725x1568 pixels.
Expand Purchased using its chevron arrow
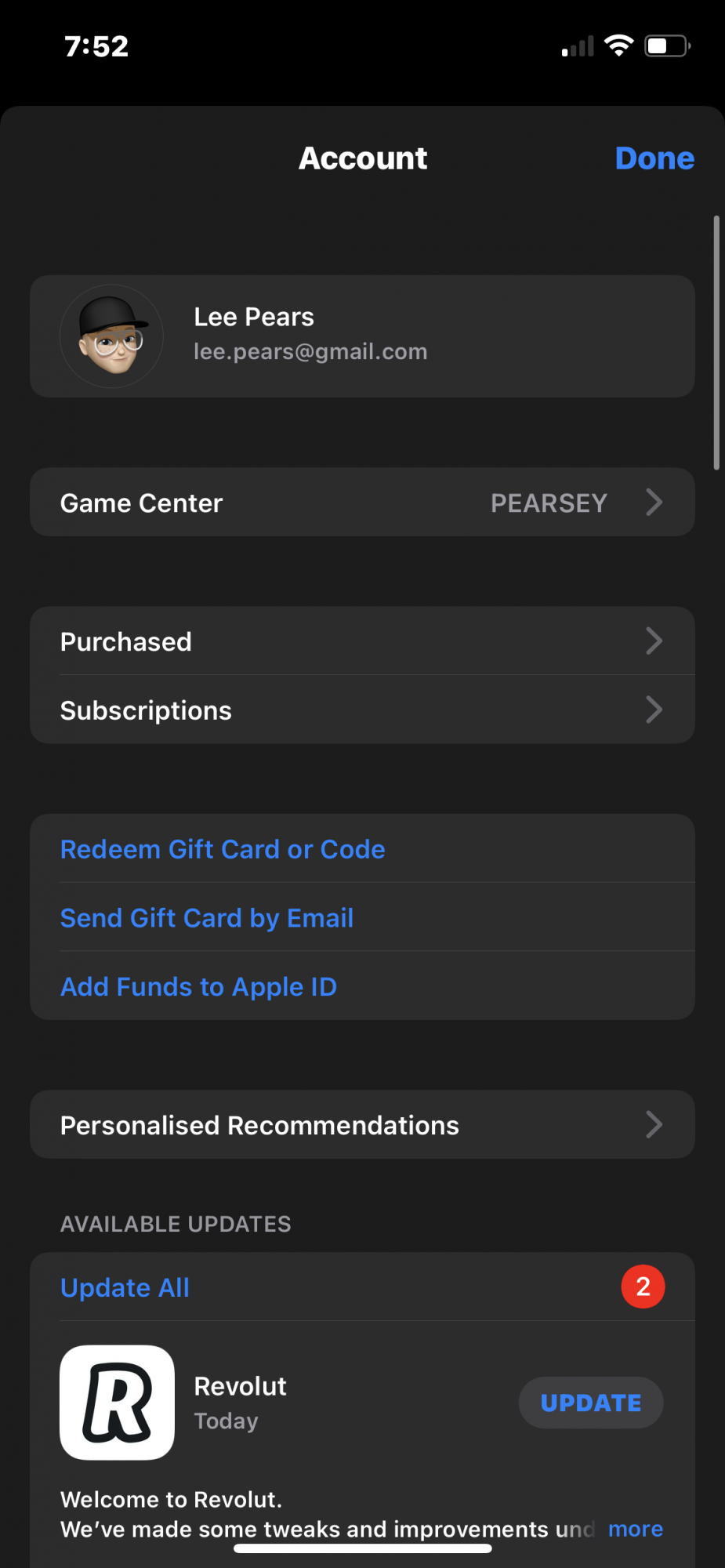coord(654,641)
